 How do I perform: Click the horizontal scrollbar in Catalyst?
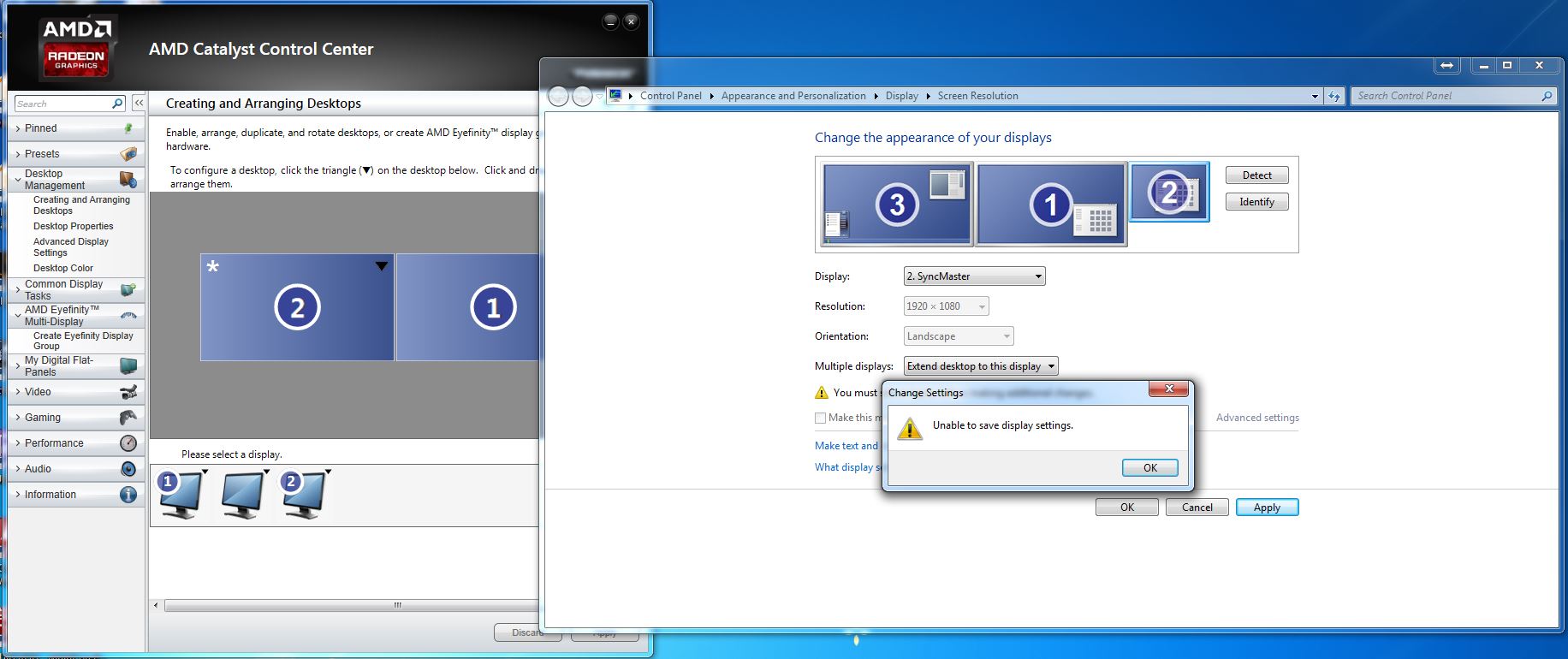[x=351, y=605]
